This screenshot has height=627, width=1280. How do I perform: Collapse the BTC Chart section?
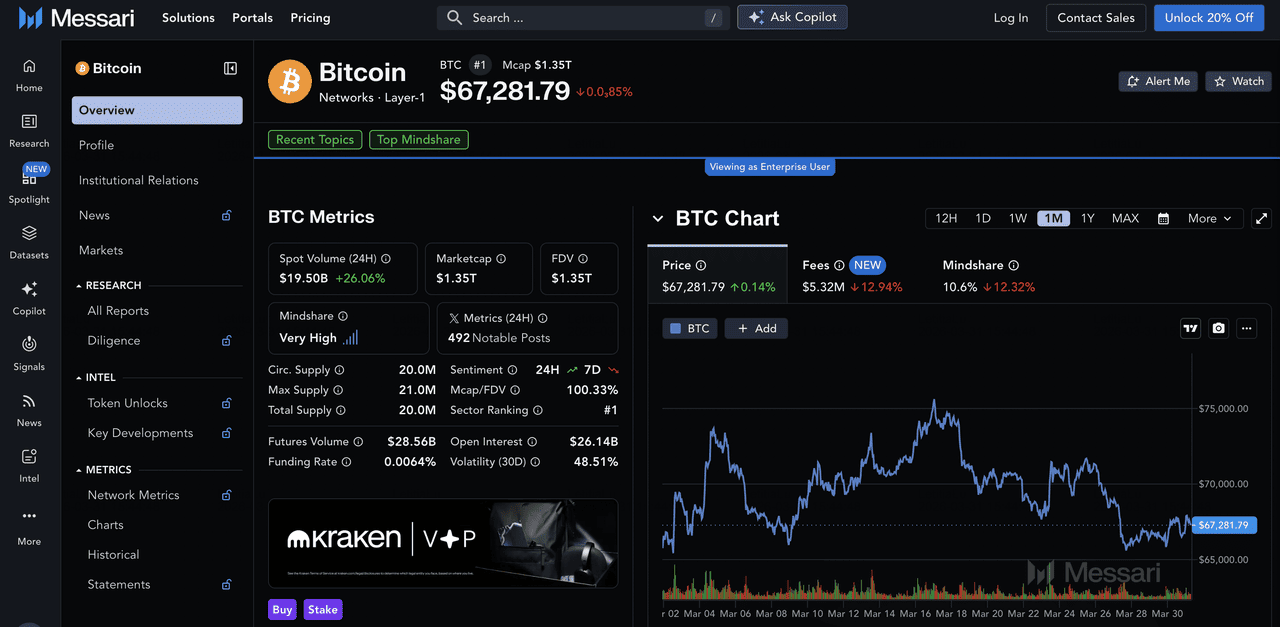pyautogui.click(x=657, y=218)
